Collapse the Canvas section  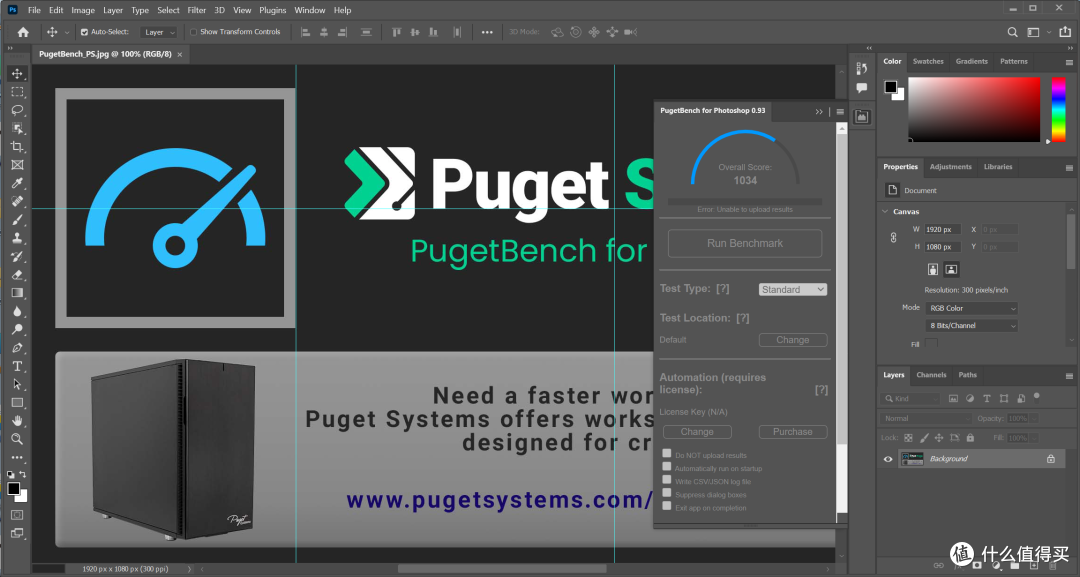coord(885,211)
